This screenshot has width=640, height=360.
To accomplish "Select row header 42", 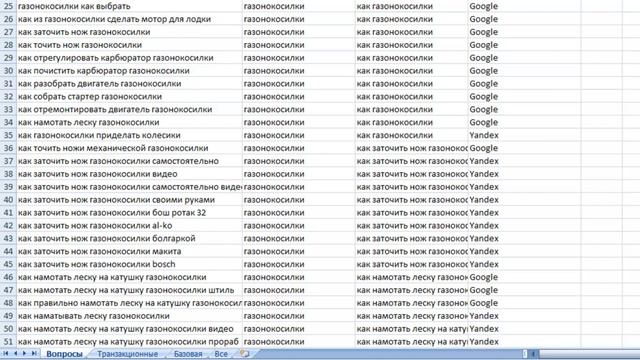I will (x=8, y=226).
